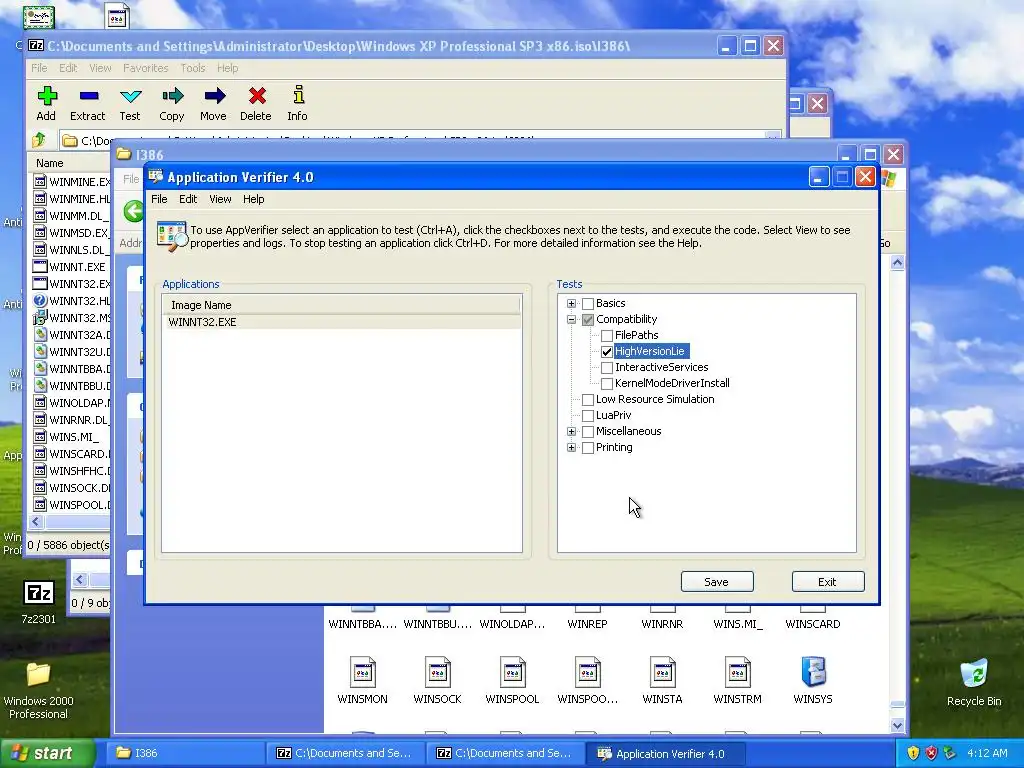Image resolution: width=1024 pixels, height=768 pixels.
Task: Click the Delete icon in 7-Zip toolbar
Action: pyautogui.click(x=256, y=96)
